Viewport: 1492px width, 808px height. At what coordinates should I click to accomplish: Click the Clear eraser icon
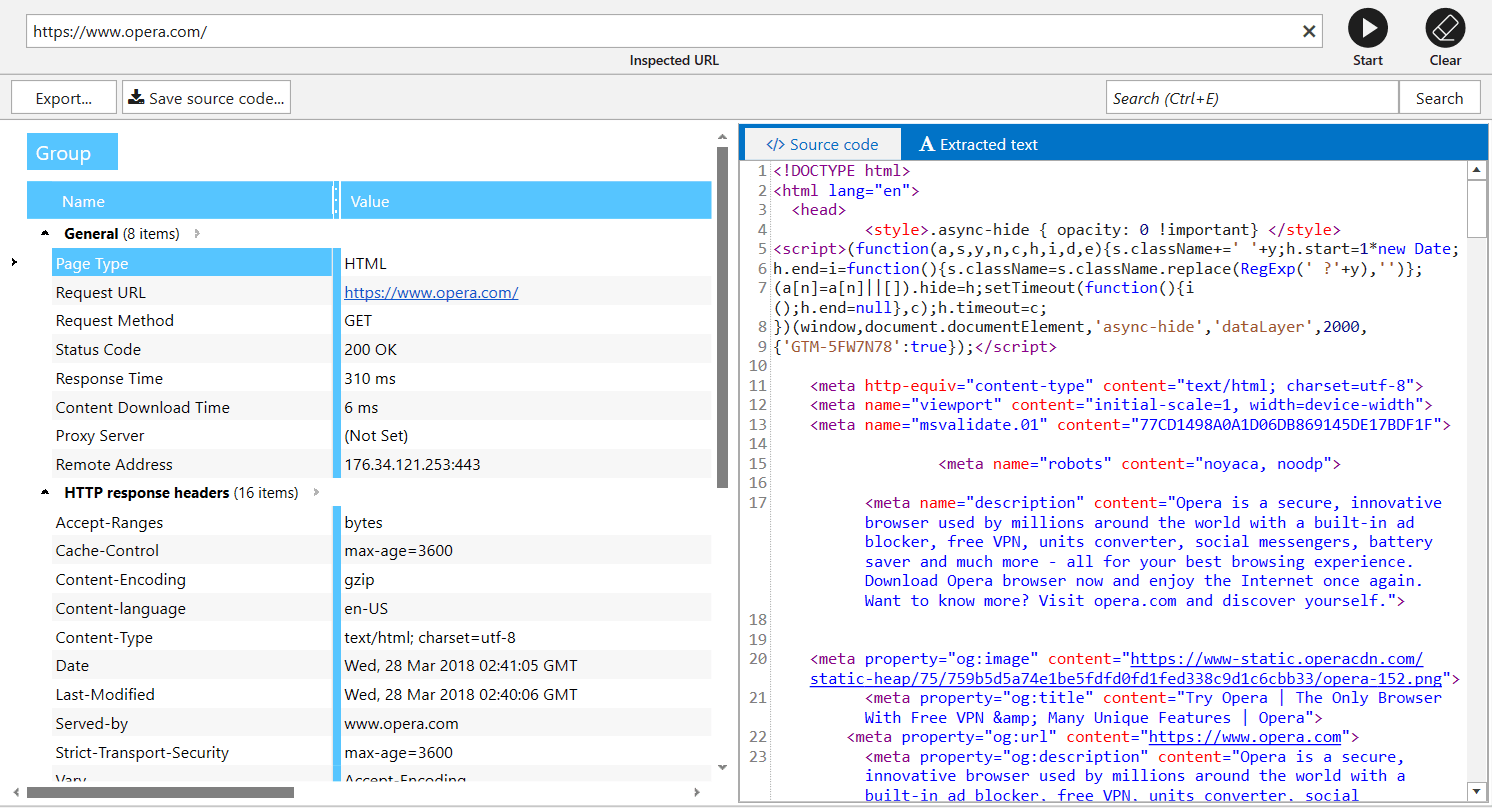[x=1445, y=28]
